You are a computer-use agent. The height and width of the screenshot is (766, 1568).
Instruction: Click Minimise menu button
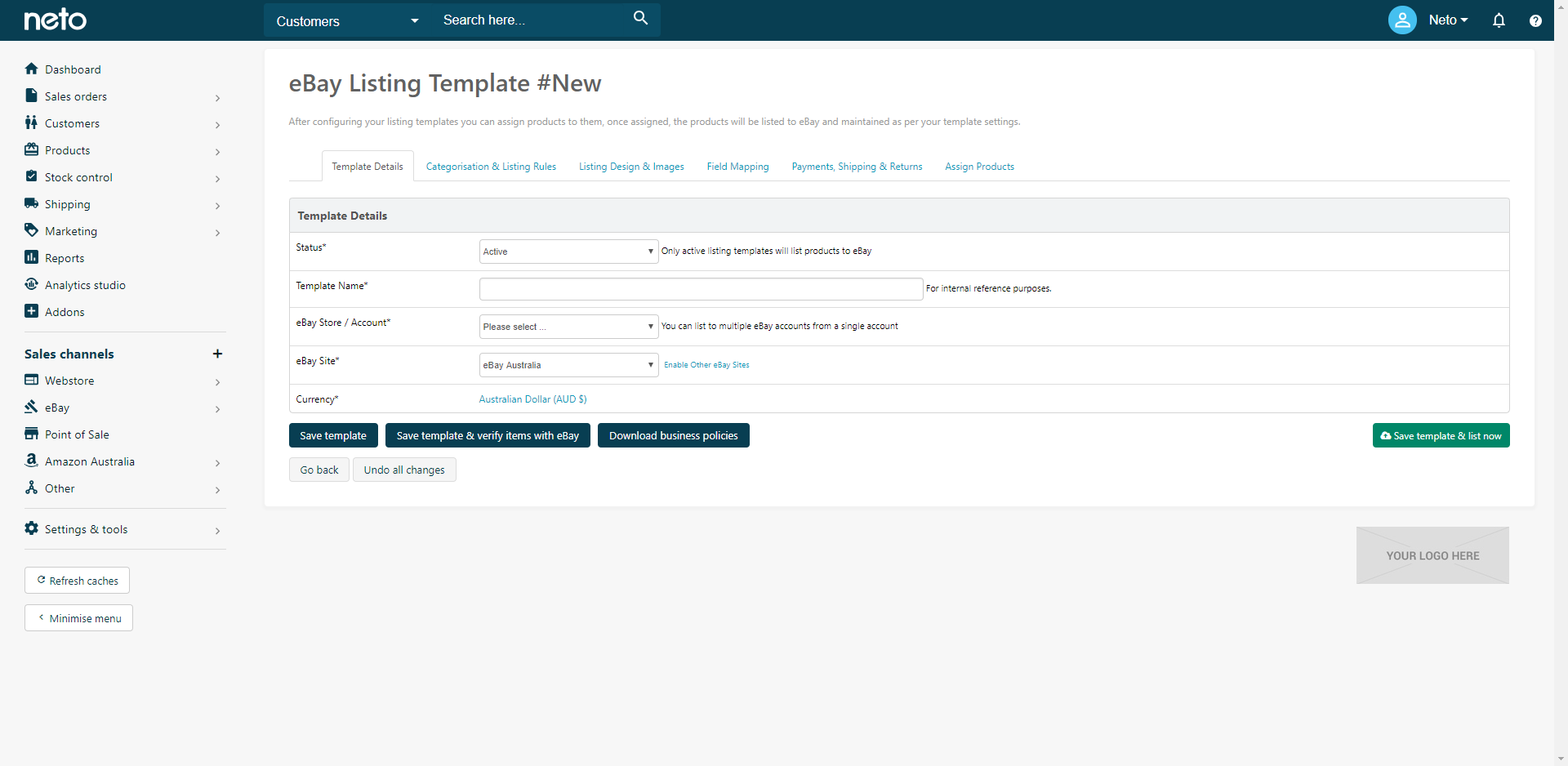[78, 617]
